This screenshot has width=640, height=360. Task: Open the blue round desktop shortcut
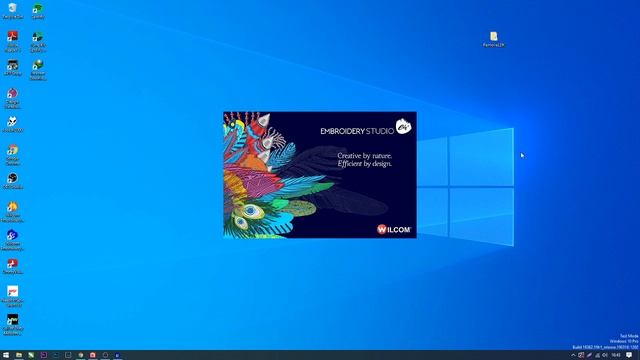click(13, 240)
